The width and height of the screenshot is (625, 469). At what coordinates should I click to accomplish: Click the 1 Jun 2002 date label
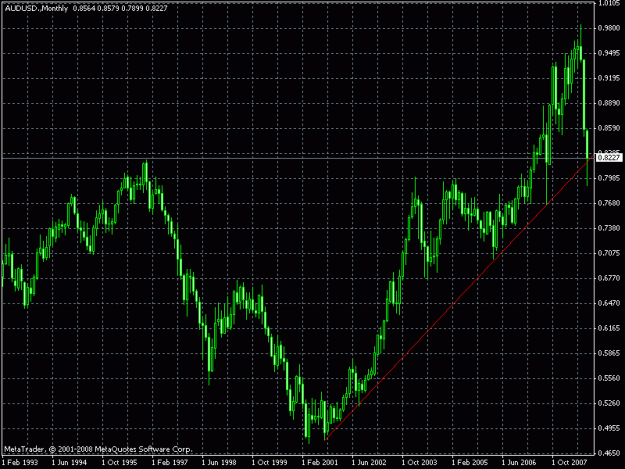coord(369,463)
